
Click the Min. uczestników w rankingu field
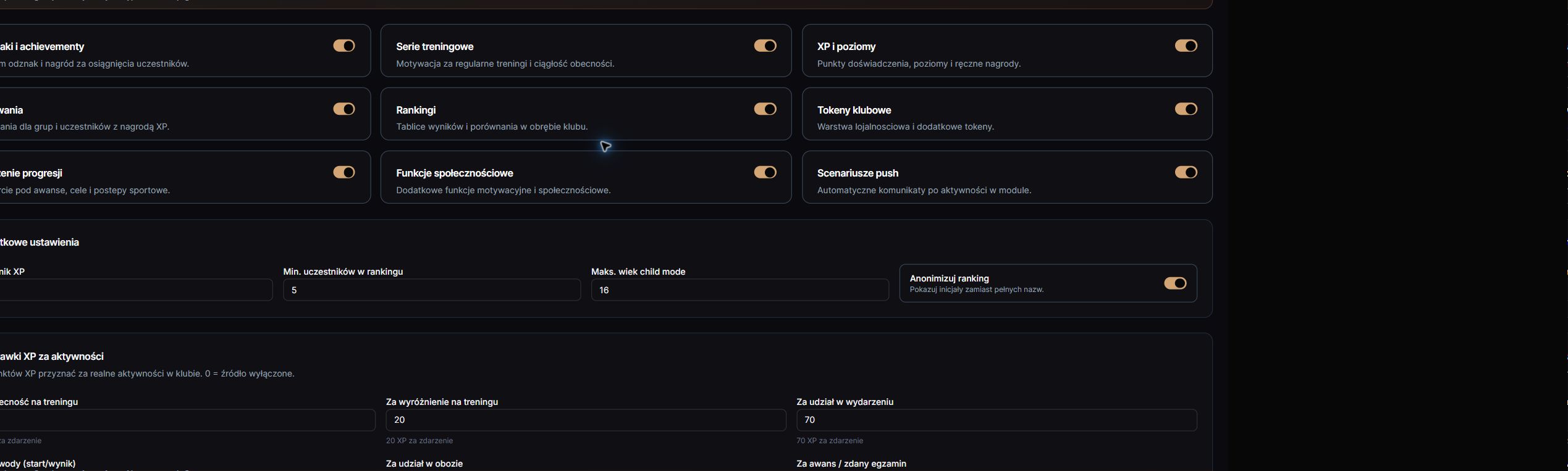[432, 290]
